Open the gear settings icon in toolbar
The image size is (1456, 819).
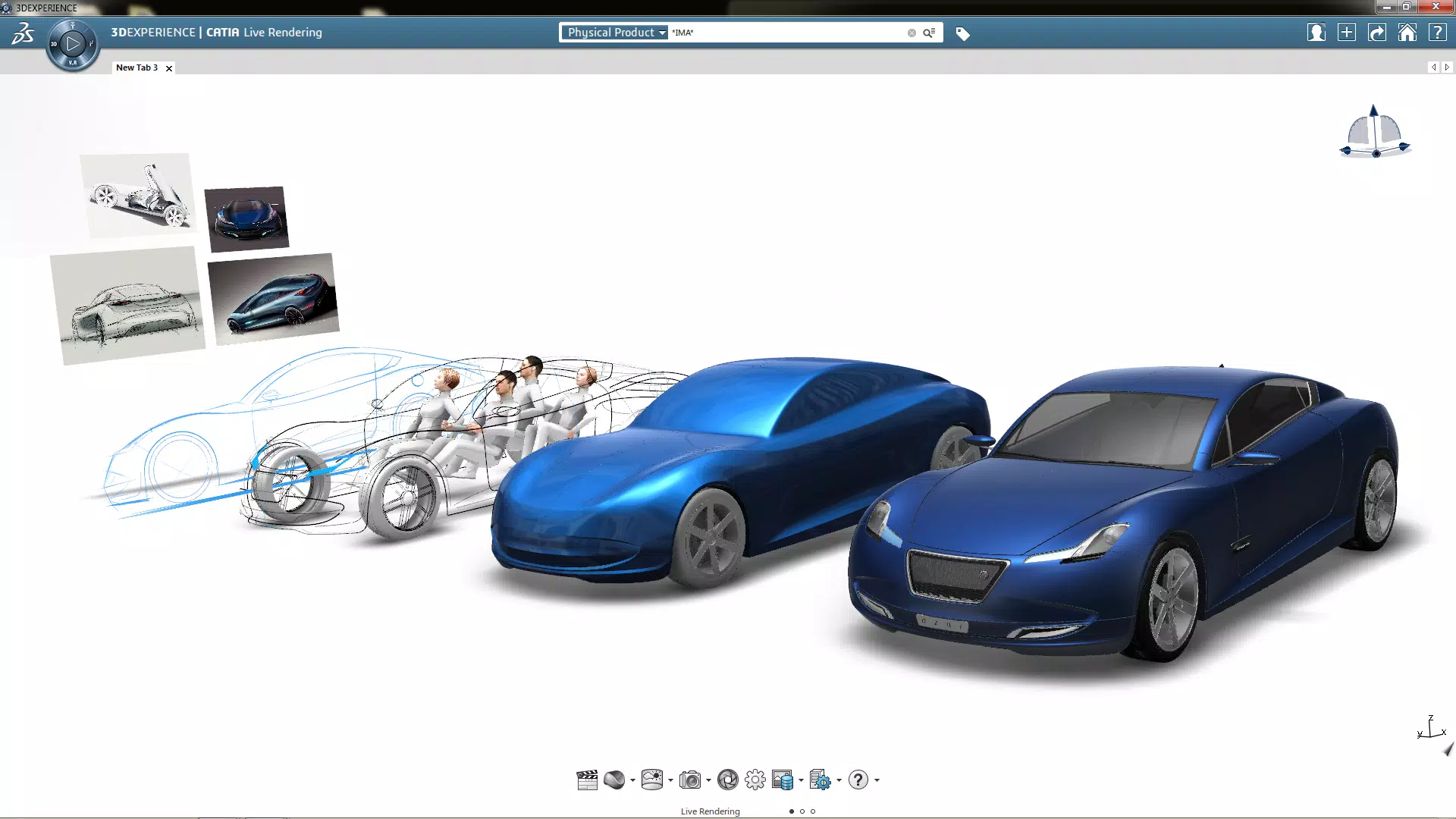click(x=755, y=780)
